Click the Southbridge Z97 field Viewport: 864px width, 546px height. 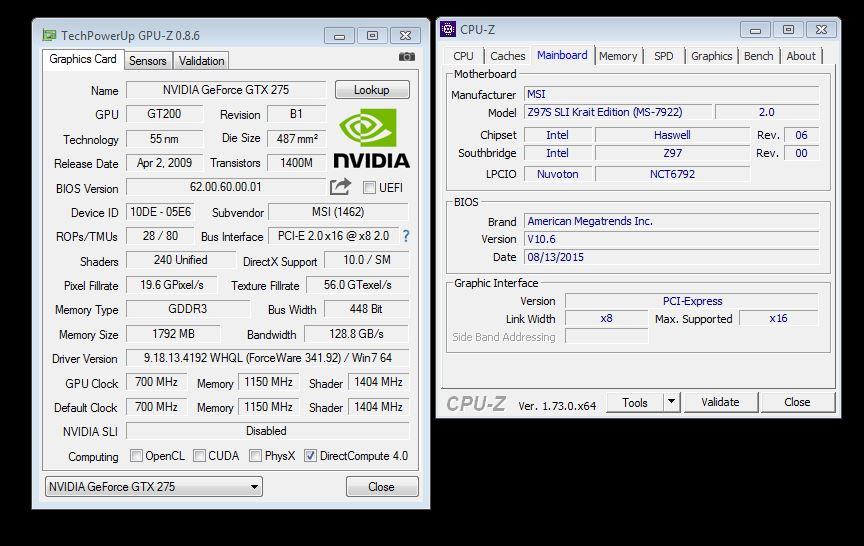(672, 153)
